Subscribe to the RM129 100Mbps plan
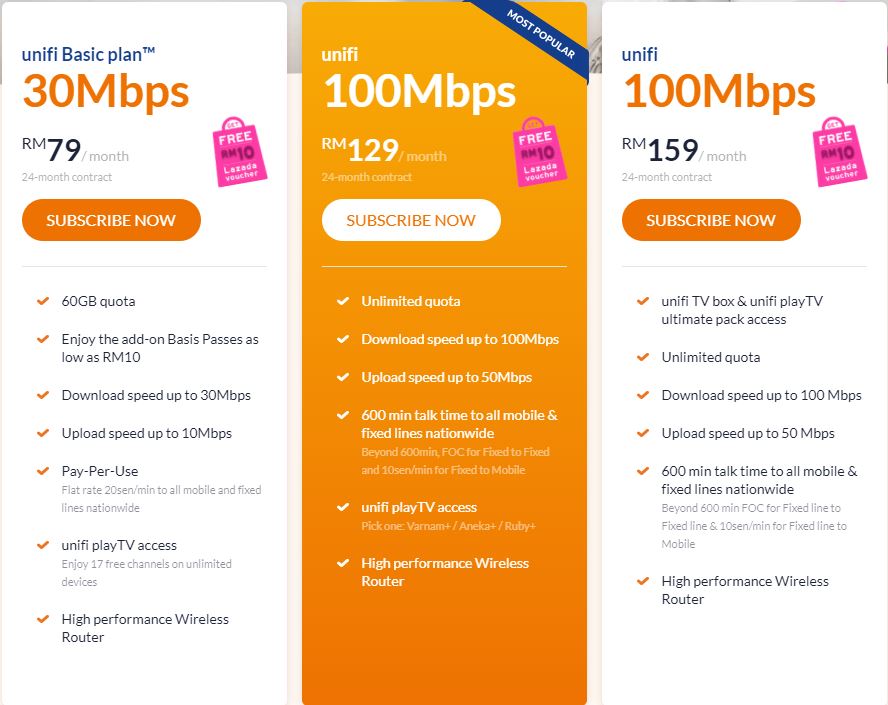The image size is (888, 705). [x=411, y=220]
